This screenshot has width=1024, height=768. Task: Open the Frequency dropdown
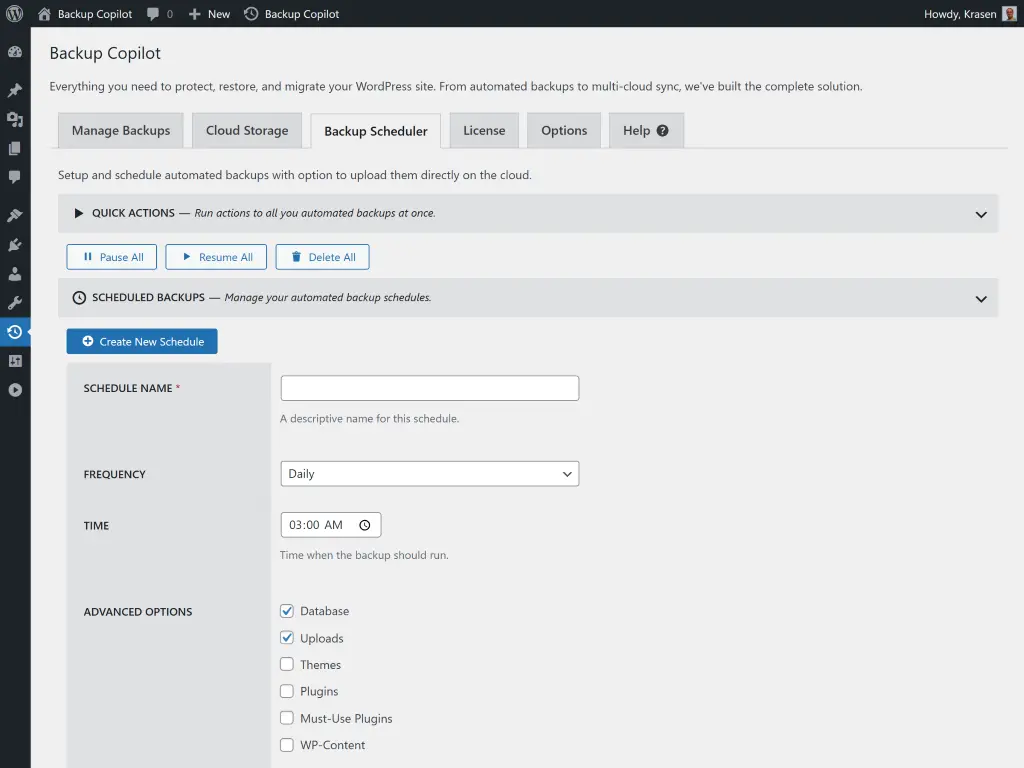point(429,473)
